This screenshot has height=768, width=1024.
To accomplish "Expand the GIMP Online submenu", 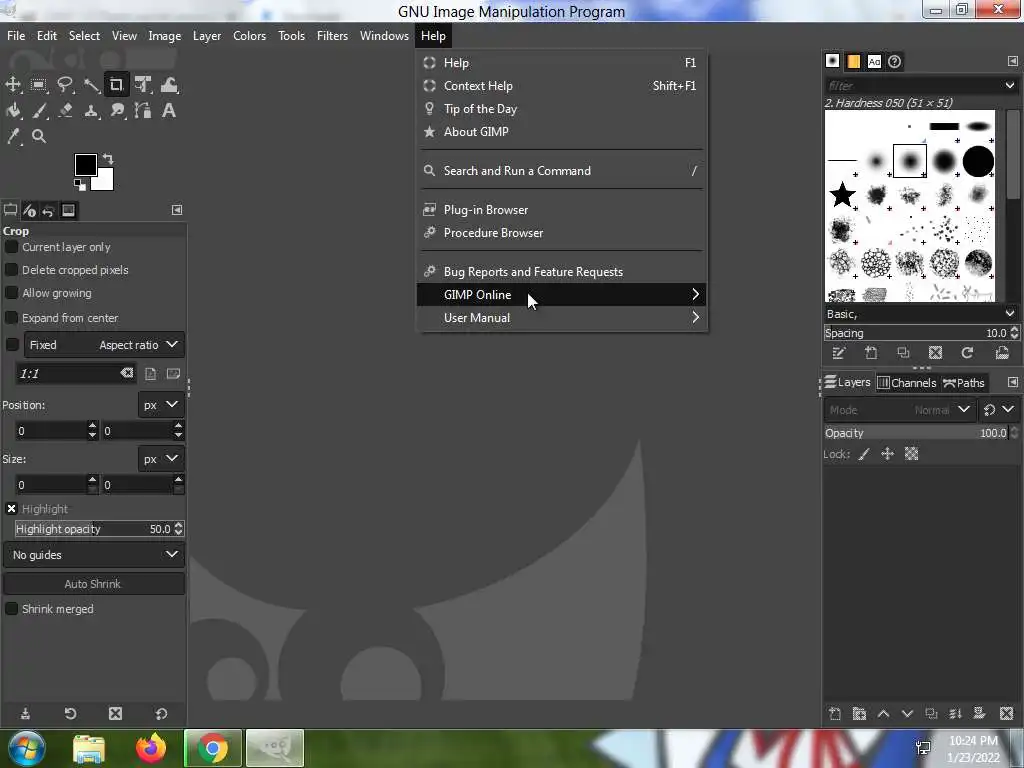I will [x=562, y=295].
